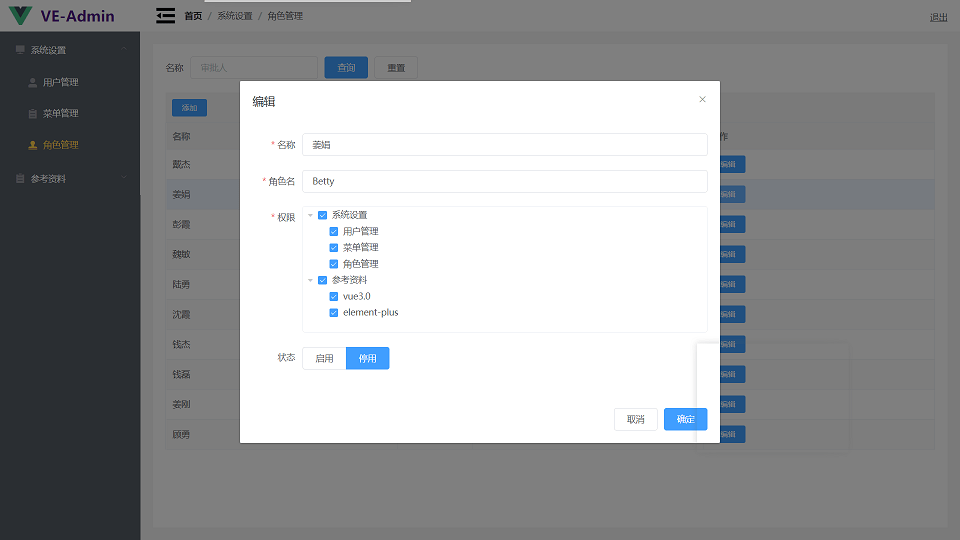Select the 用户管理 tree label
Screen dimensions: 960x540
point(361,231)
